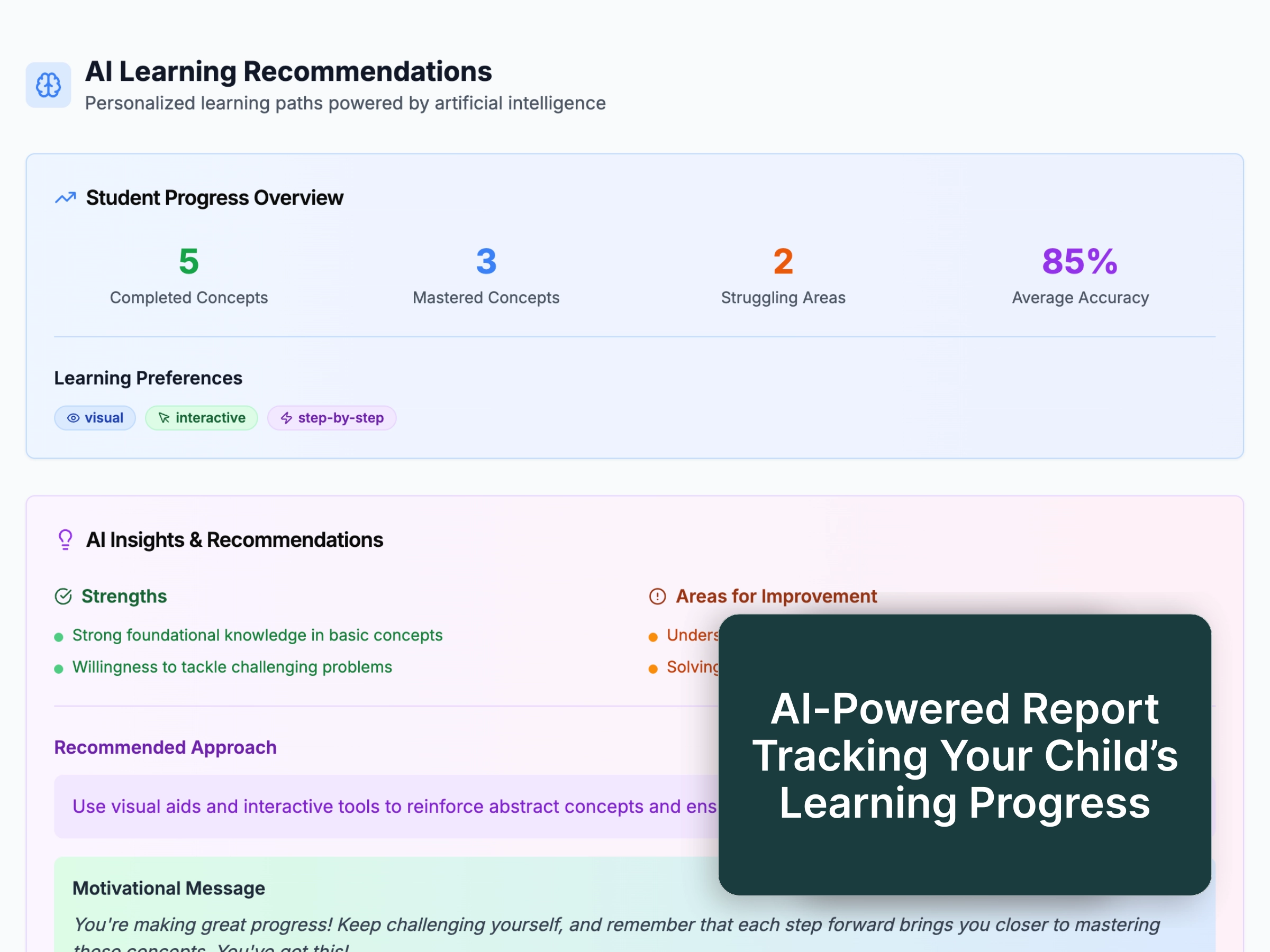Click the eye icon in visual tag

[x=73, y=418]
